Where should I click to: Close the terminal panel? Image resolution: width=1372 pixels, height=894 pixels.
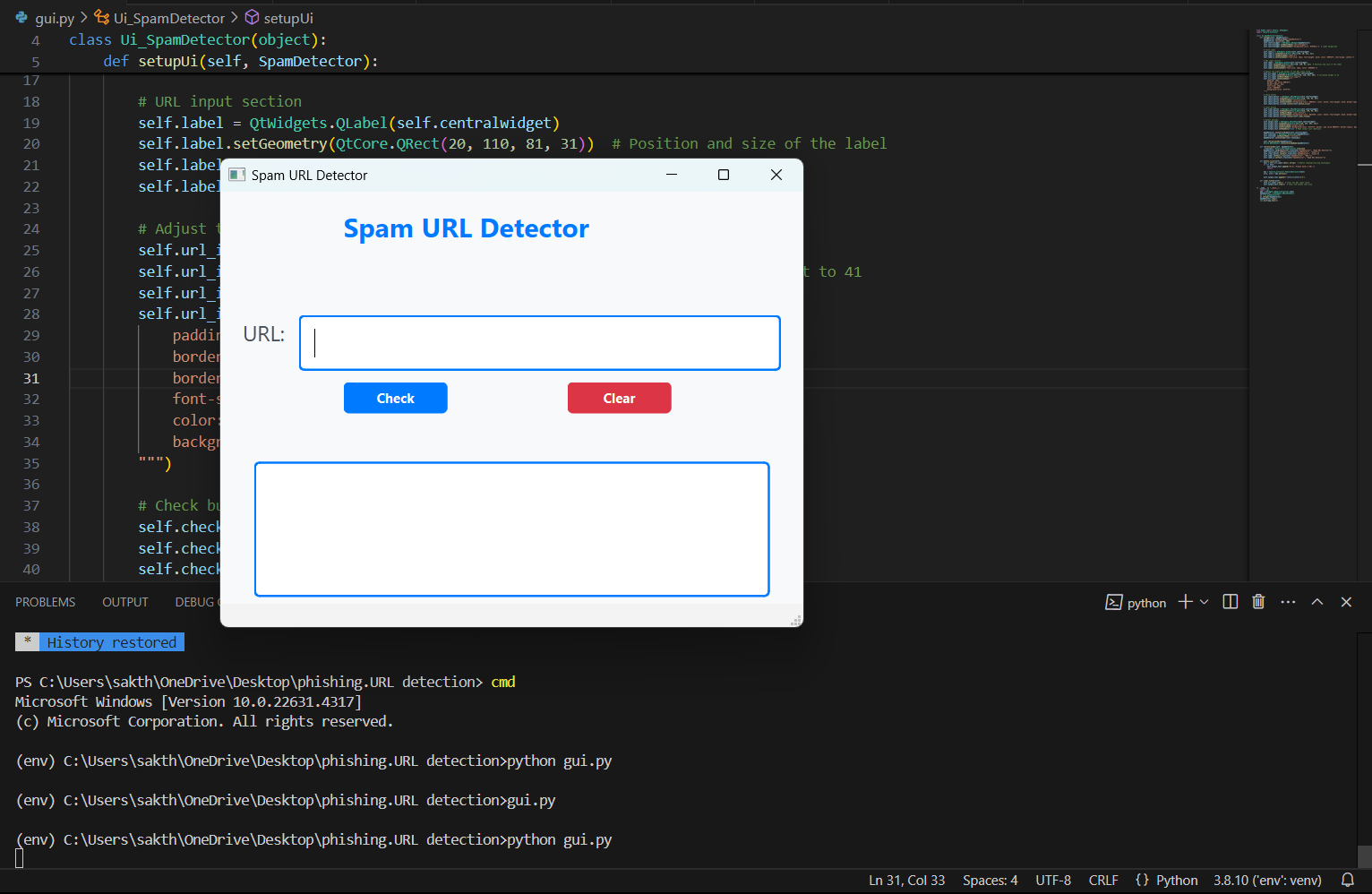pos(1346,602)
